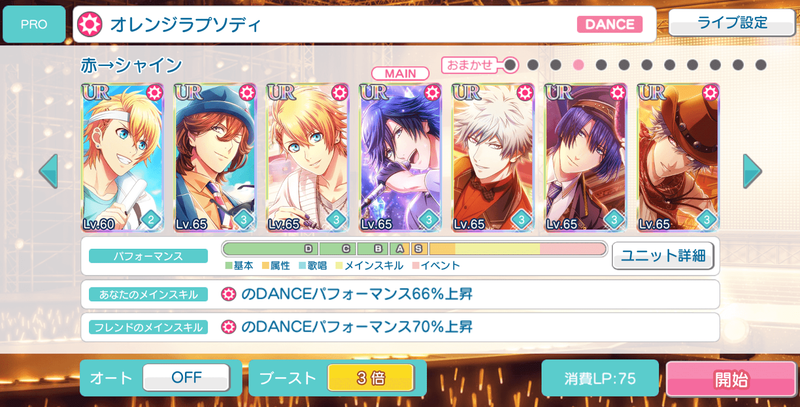Click the performance gauge bar

[414, 249]
